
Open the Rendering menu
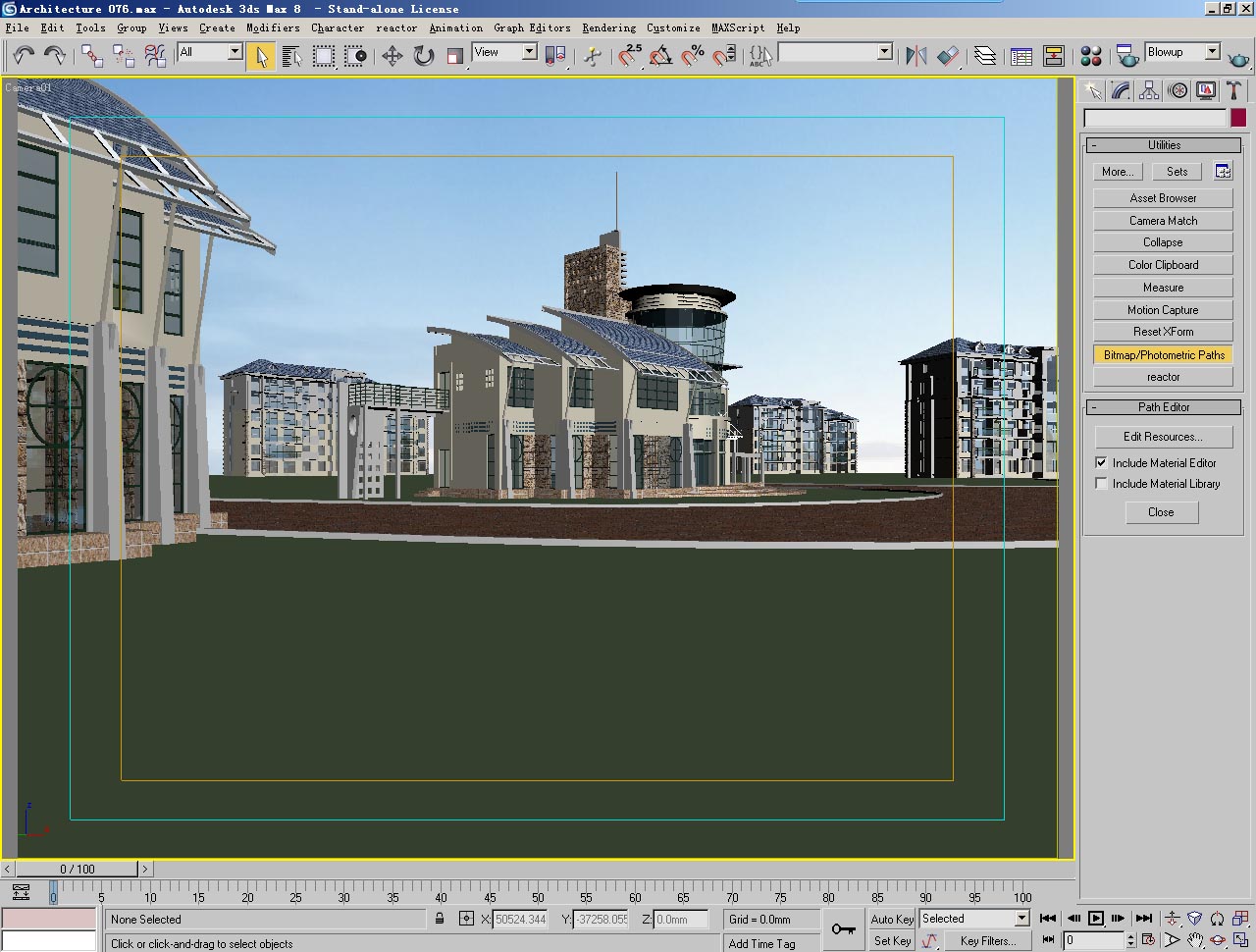coord(608,27)
